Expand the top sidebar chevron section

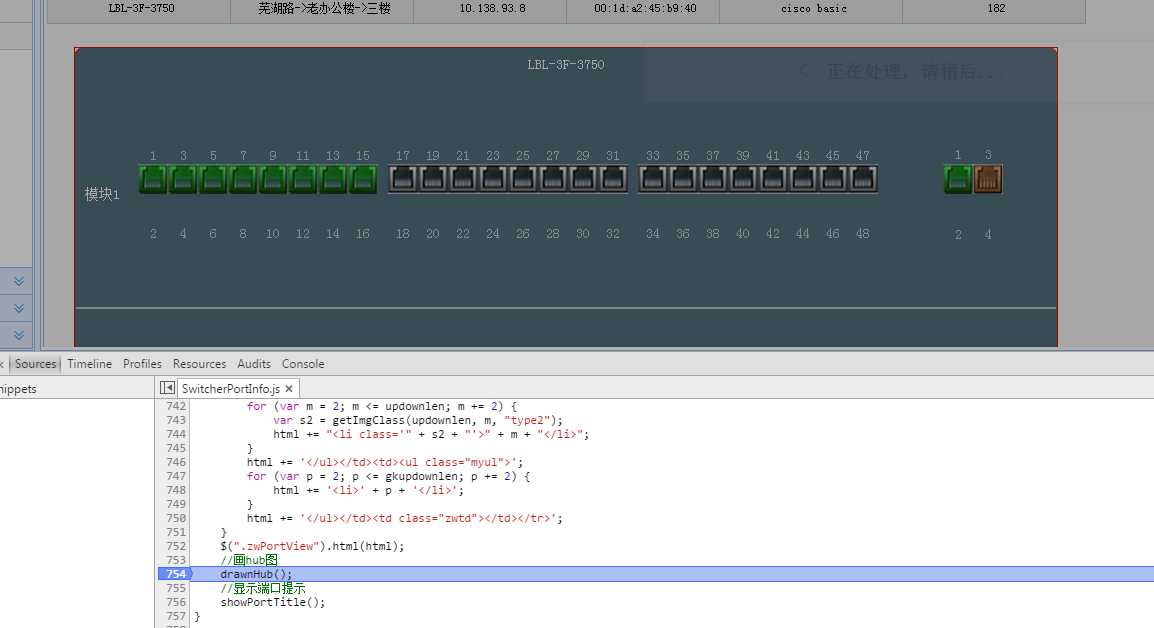pos(18,282)
